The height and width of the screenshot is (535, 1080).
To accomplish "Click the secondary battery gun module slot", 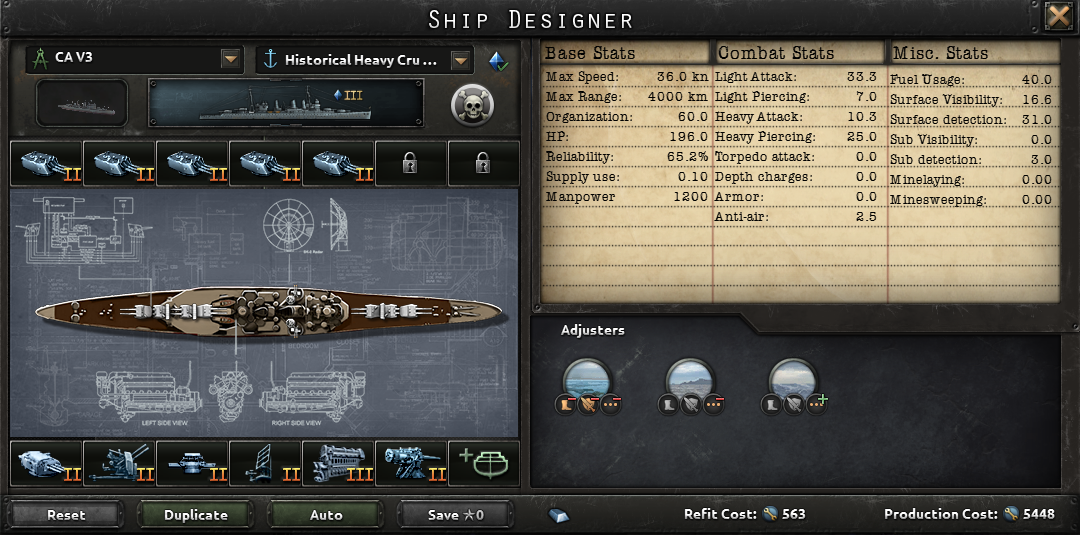I will (412, 463).
